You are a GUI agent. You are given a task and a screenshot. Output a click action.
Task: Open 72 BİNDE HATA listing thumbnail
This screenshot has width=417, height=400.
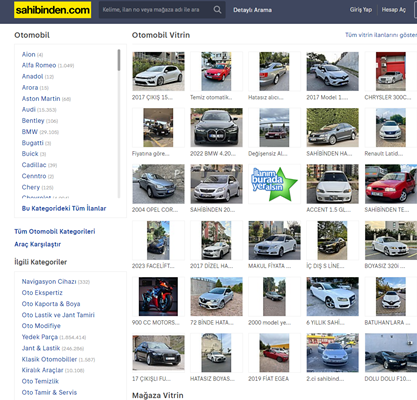point(216,296)
